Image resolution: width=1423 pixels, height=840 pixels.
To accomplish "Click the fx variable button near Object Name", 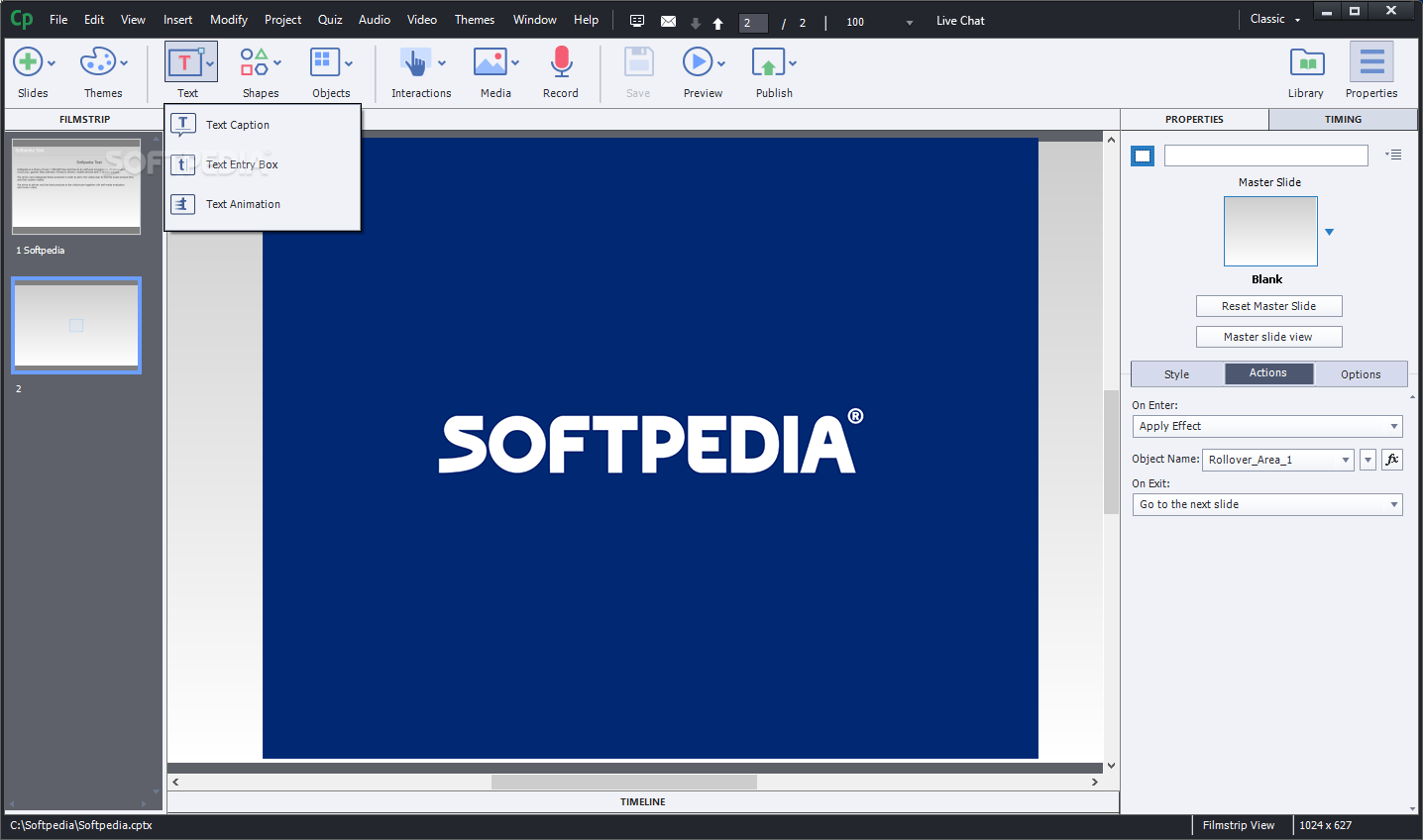I will (x=1392, y=459).
